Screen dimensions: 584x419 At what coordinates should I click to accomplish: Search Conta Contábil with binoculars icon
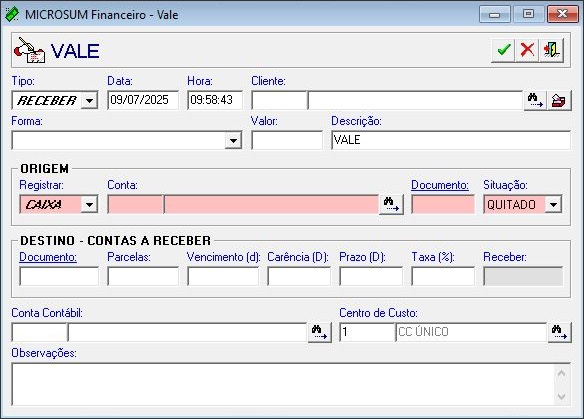pos(320,332)
